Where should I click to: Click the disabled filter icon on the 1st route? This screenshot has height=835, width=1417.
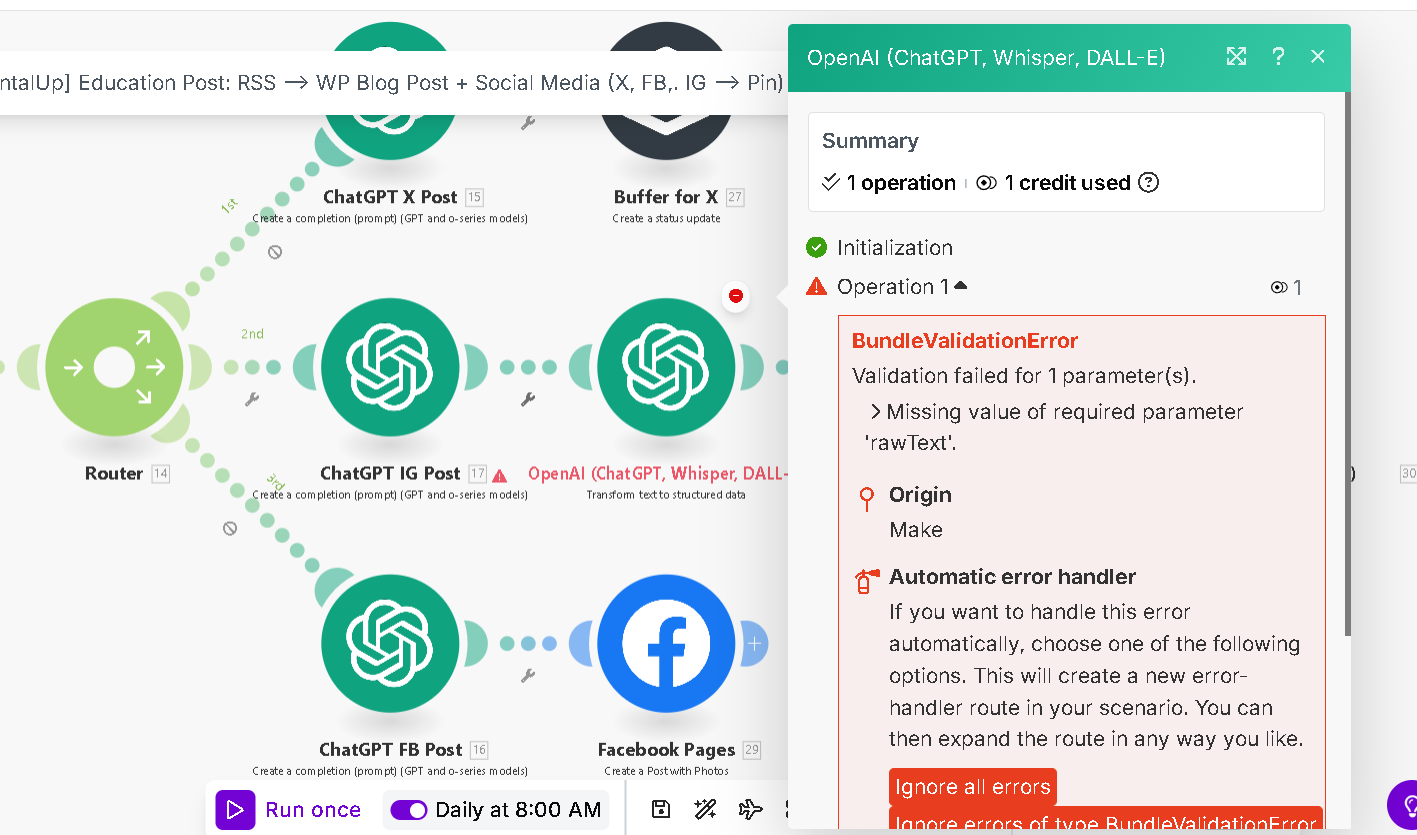[x=275, y=252]
